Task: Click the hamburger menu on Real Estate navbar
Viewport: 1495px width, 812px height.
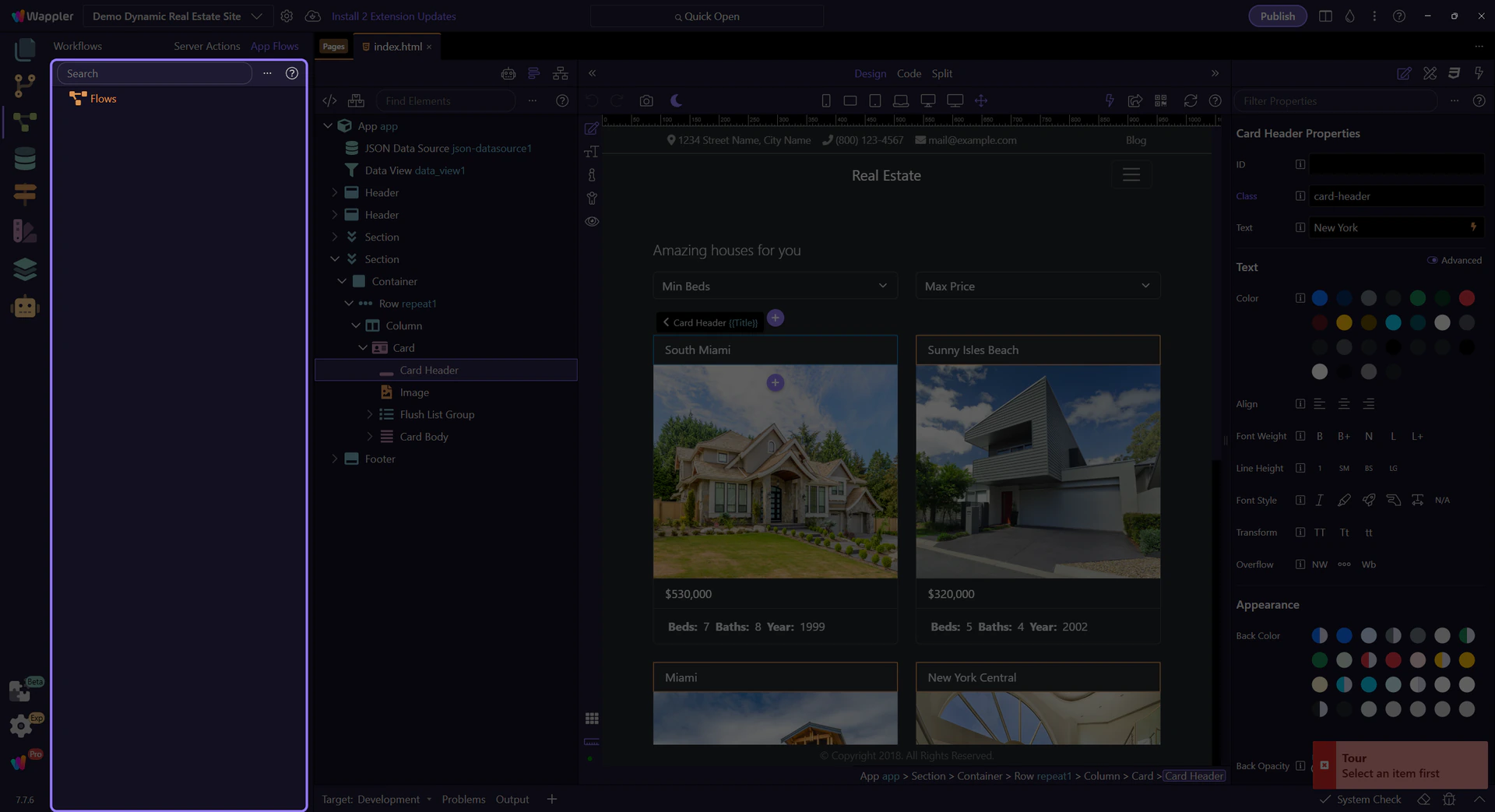Action: (1131, 175)
